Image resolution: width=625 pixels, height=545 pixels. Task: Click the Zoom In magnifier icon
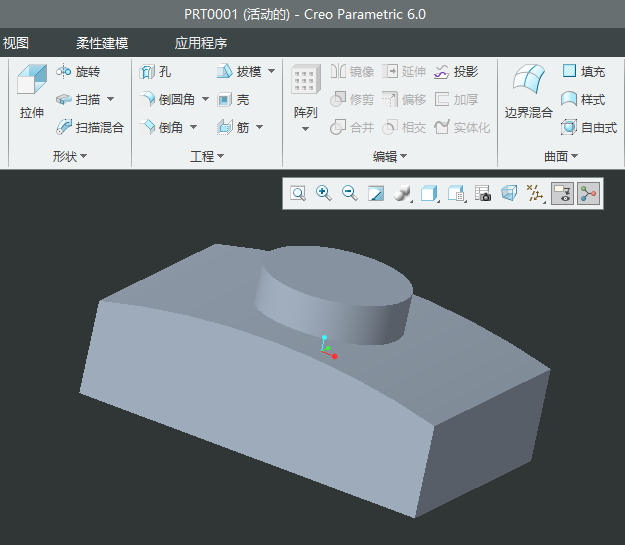coord(324,193)
